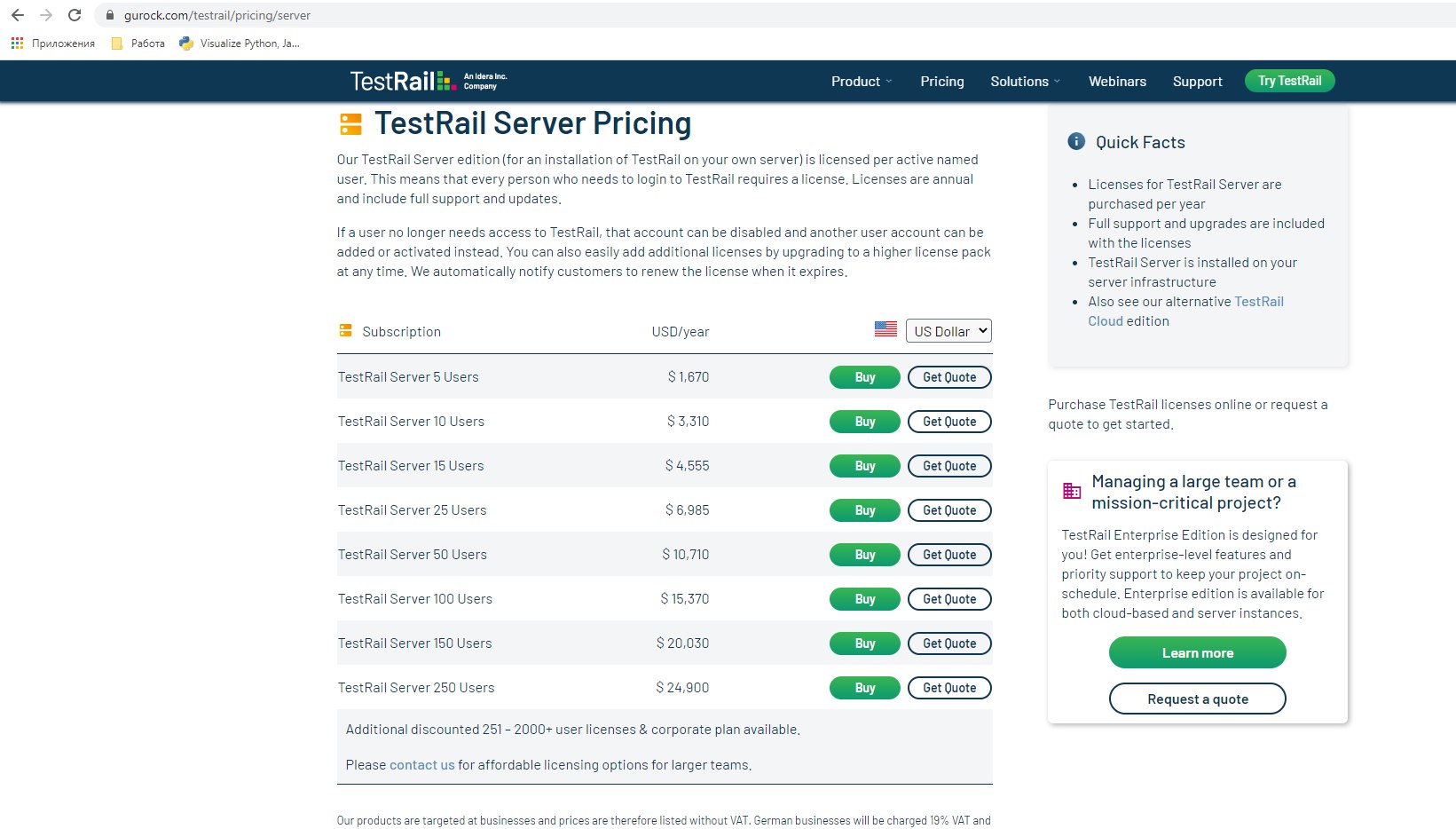This screenshot has height=829, width=1456.
Task: Click the Subscription column header text
Action: point(401,332)
